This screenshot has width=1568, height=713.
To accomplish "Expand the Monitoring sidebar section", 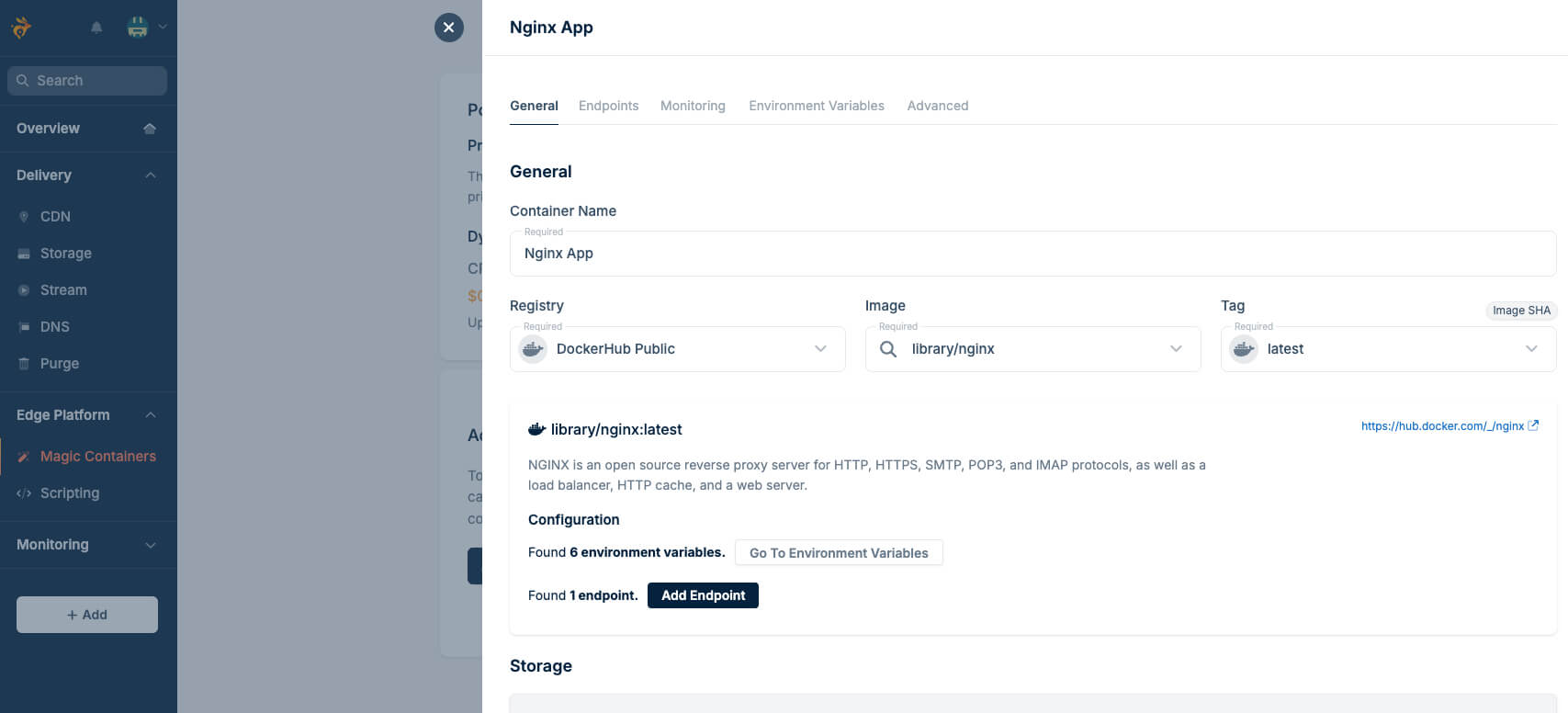I will (151, 545).
